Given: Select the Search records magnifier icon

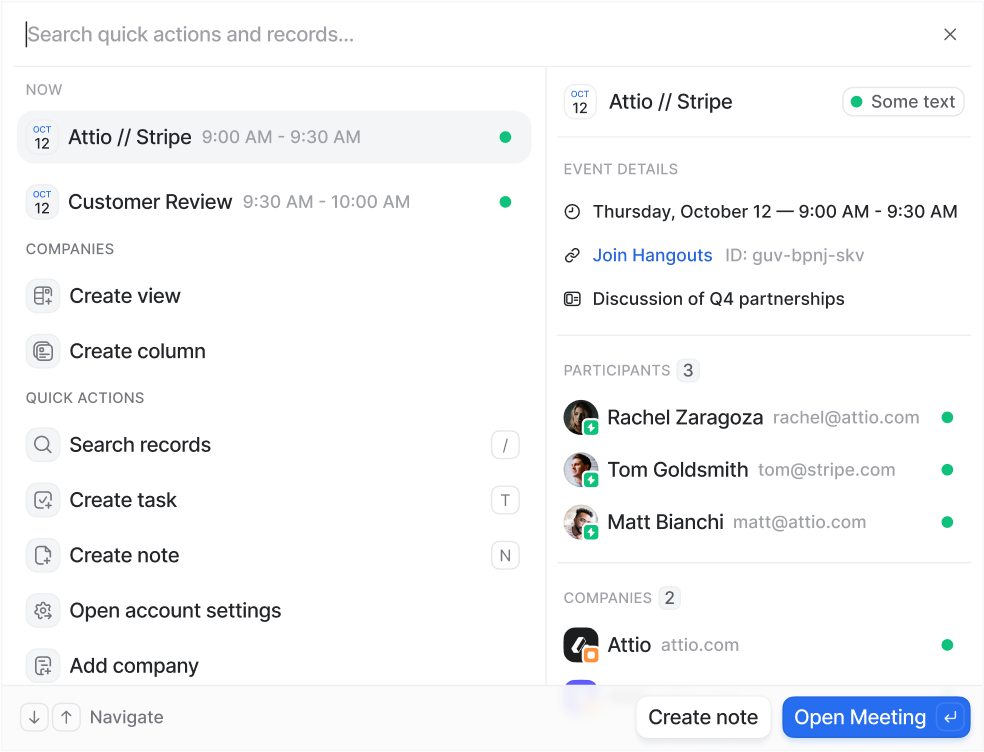Looking at the screenshot, I should tap(43, 444).
